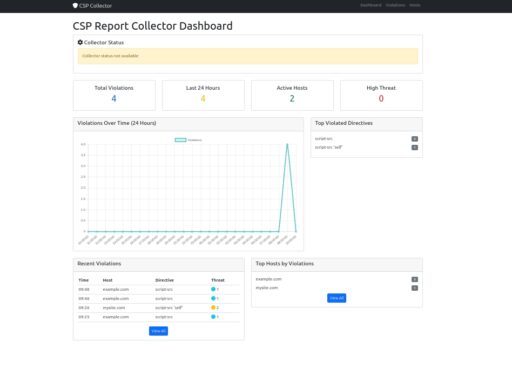Click the Time column header
Image resolution: width=512 pixels, height=381 pixels.
(x=83, y=280)
